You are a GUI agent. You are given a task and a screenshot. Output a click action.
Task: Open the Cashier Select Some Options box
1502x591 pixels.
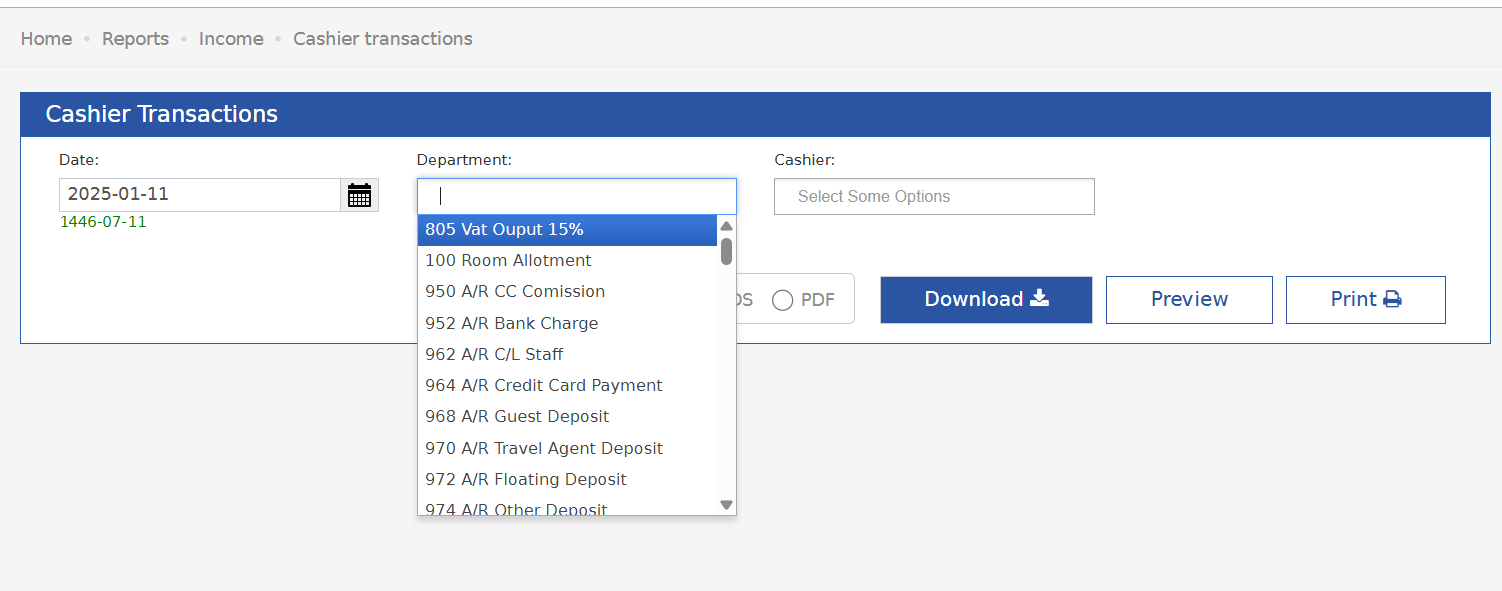[934, 196]
